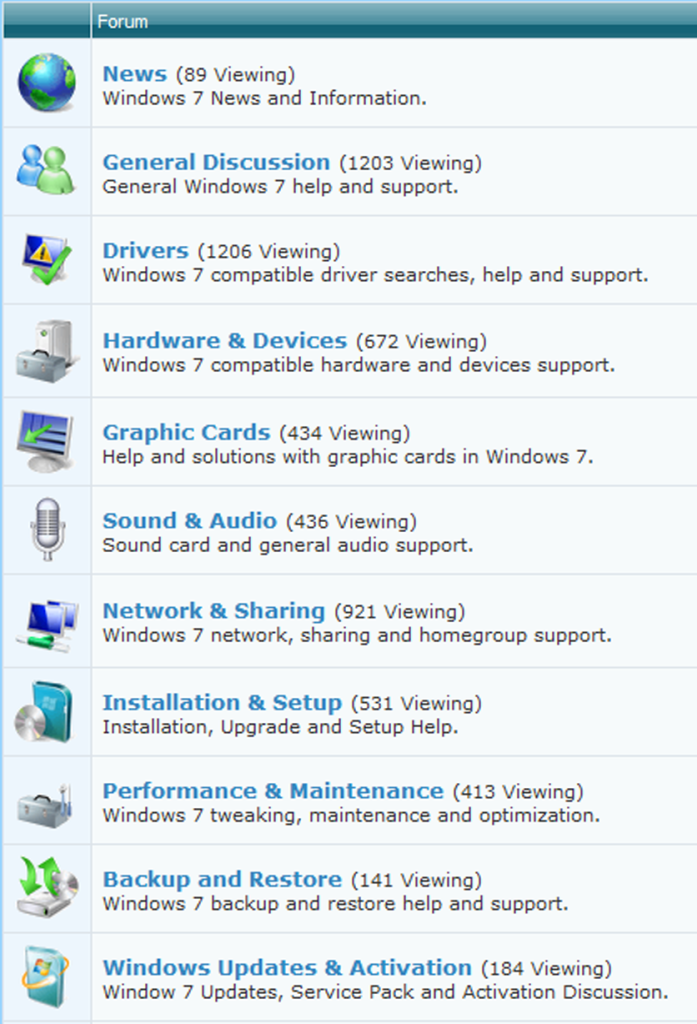Visit the Graphic Cards forum

coord(186,433)
